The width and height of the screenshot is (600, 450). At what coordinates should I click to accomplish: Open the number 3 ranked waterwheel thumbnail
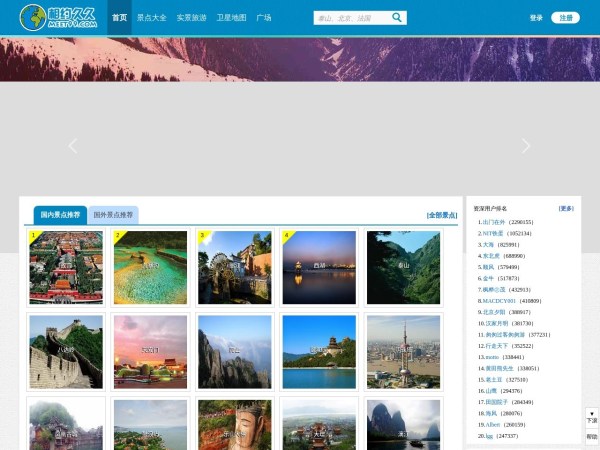(x=235, y=267)
